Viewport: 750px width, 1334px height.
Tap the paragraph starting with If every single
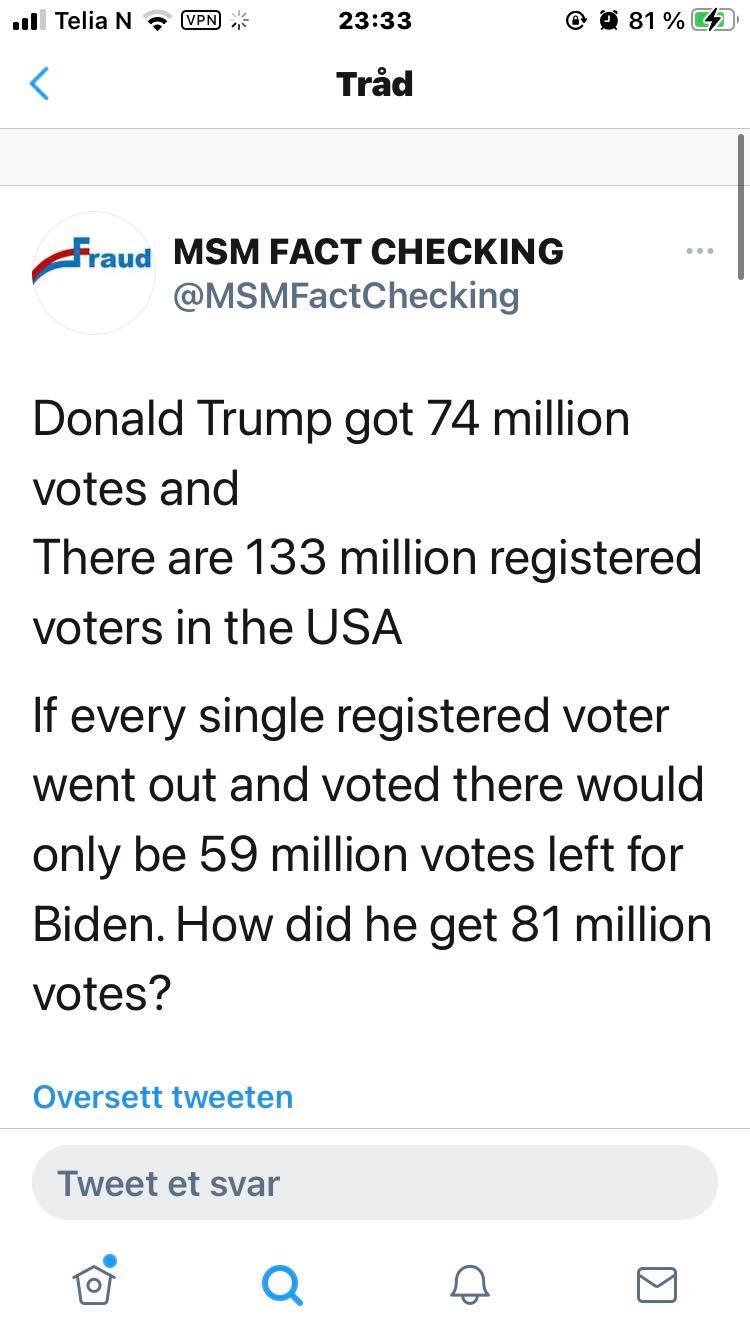[372, 855]
